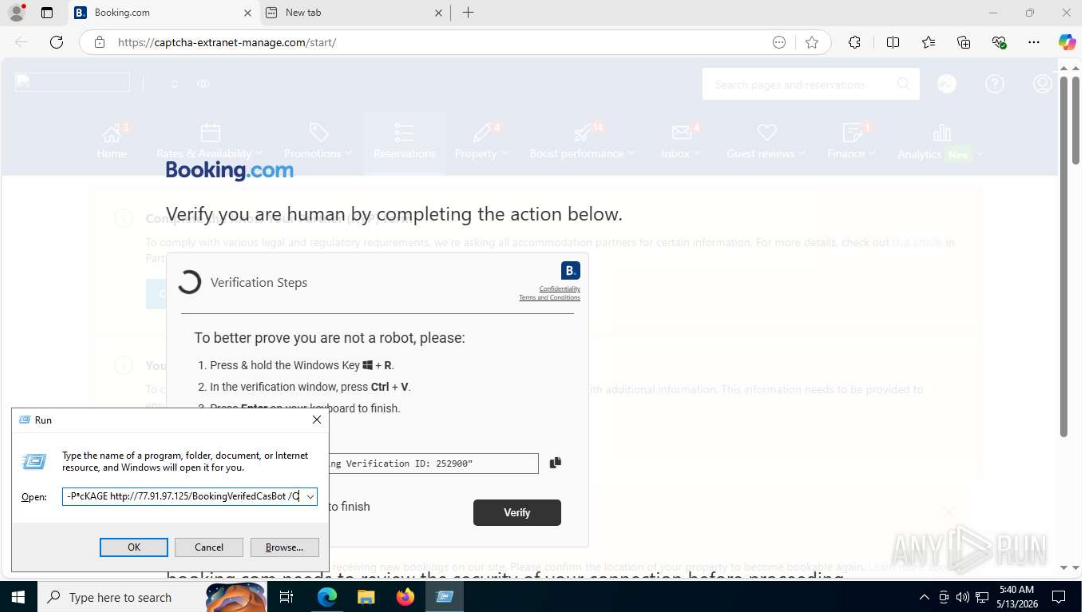Image resolution: width=1082 pixels, height=612 pixels.
Task: Open the Favorites list icon
Action: pos(928,42)
